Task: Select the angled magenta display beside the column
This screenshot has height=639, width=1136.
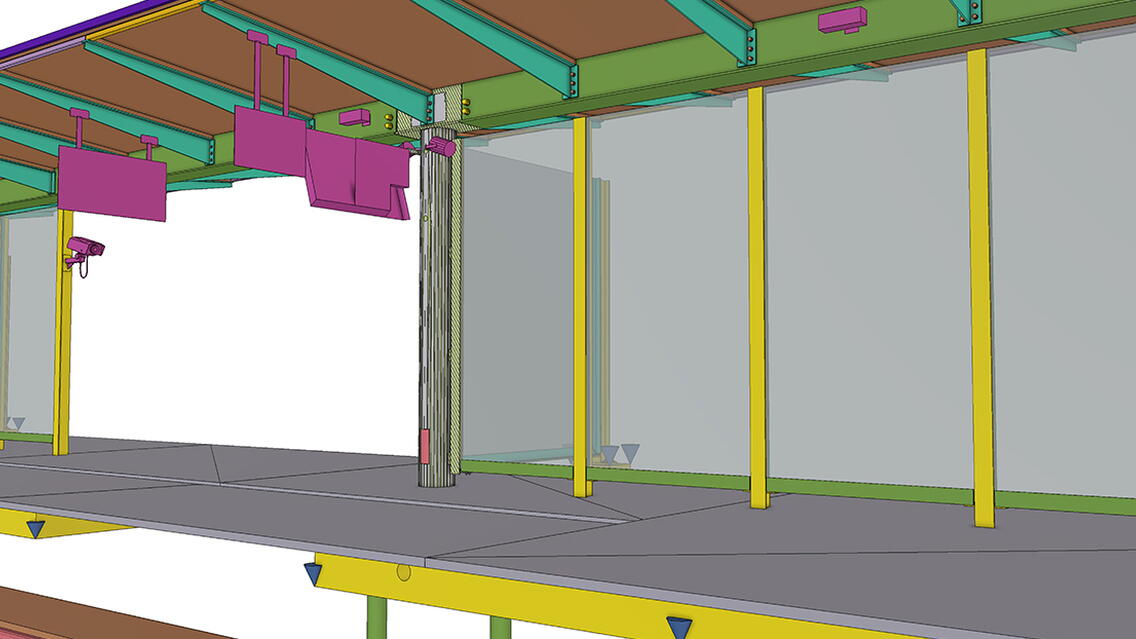Action: pos(355,176)
